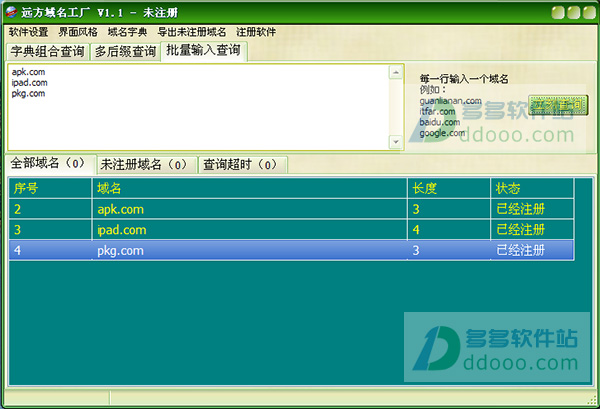
Task: Click the app icon in the title bar
Action: tap(11, 12)
